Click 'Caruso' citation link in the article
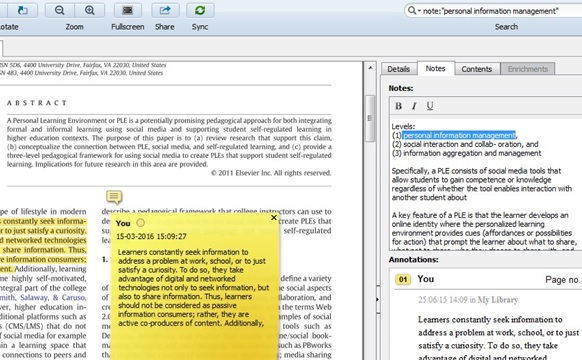The width and height of the screenshot is (582, 360). 73,297
